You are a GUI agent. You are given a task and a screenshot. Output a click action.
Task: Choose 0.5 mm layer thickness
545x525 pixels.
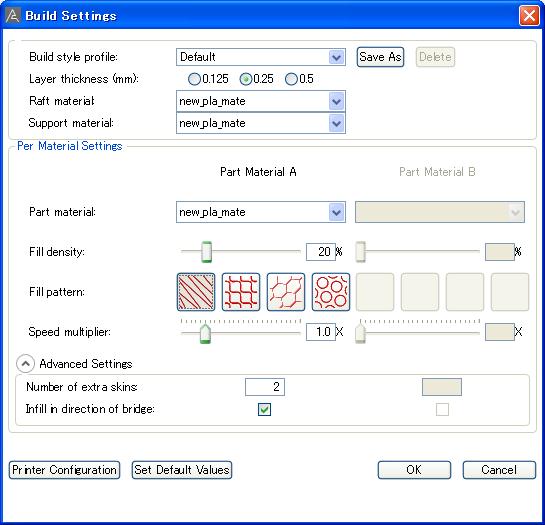(291, 79)
